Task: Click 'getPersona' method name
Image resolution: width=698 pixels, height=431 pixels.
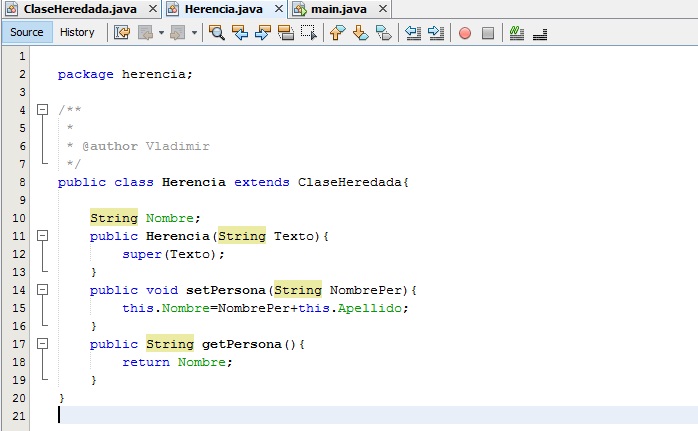Action: click(x=242, y=344)
